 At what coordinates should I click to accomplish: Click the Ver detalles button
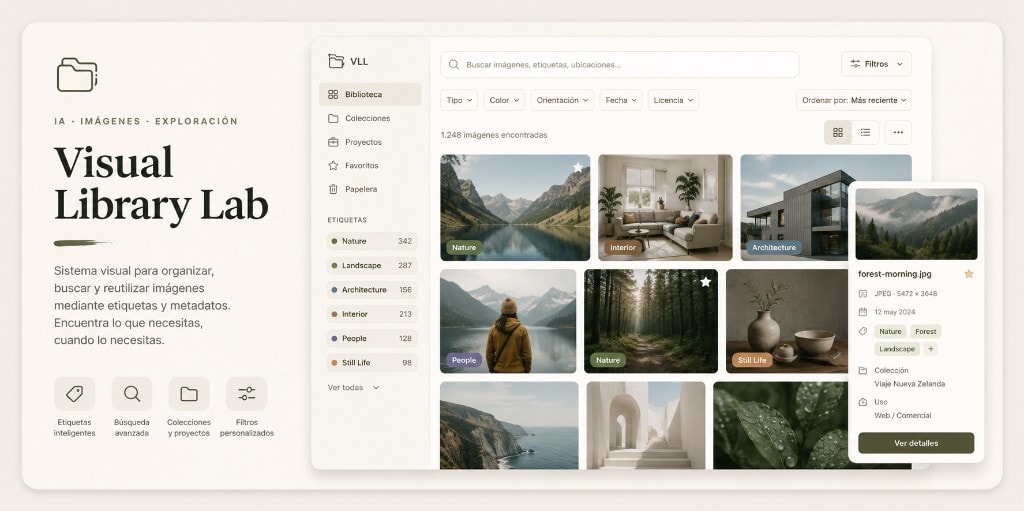click(916, 443)
